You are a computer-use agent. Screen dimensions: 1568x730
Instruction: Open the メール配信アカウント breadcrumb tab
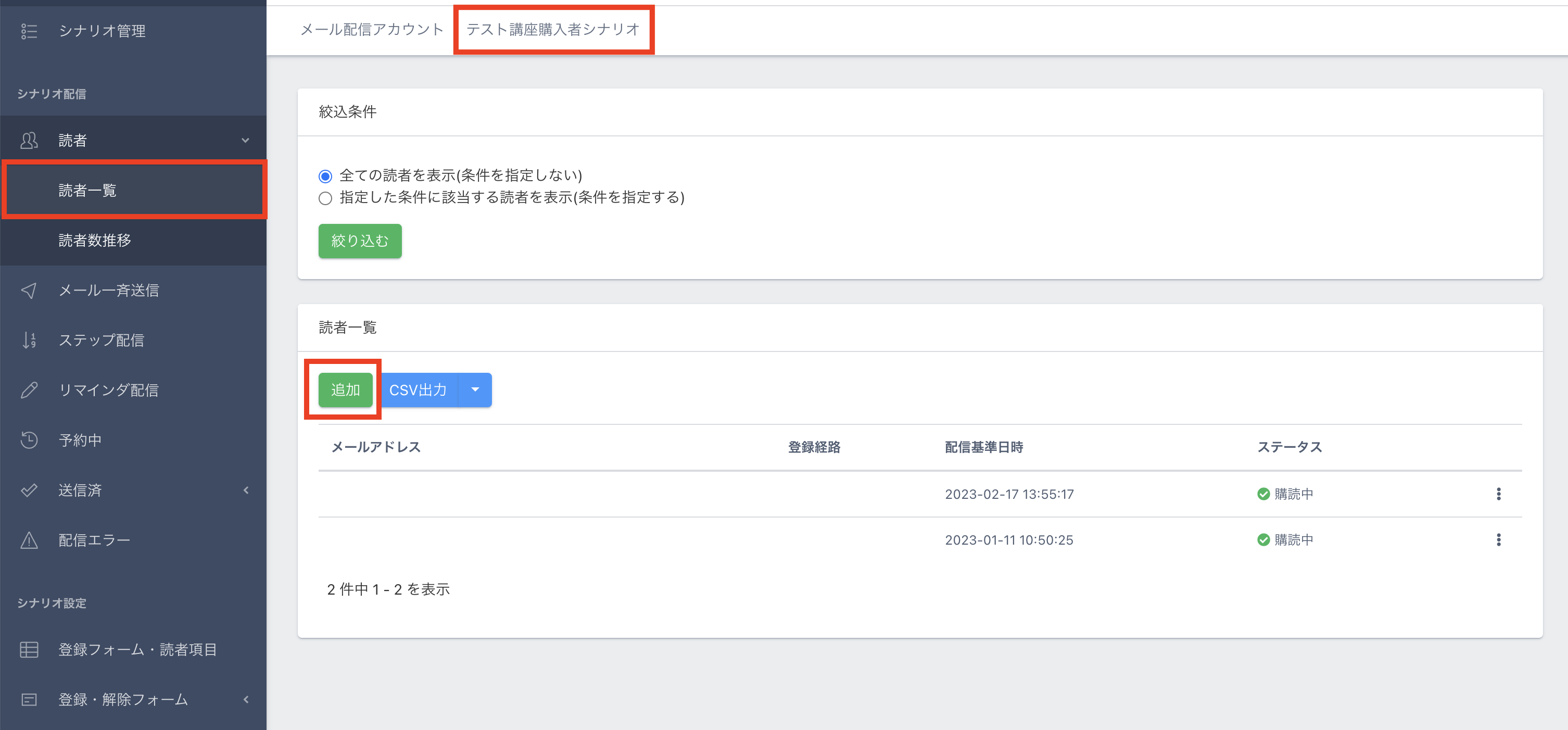pos(371,29)
